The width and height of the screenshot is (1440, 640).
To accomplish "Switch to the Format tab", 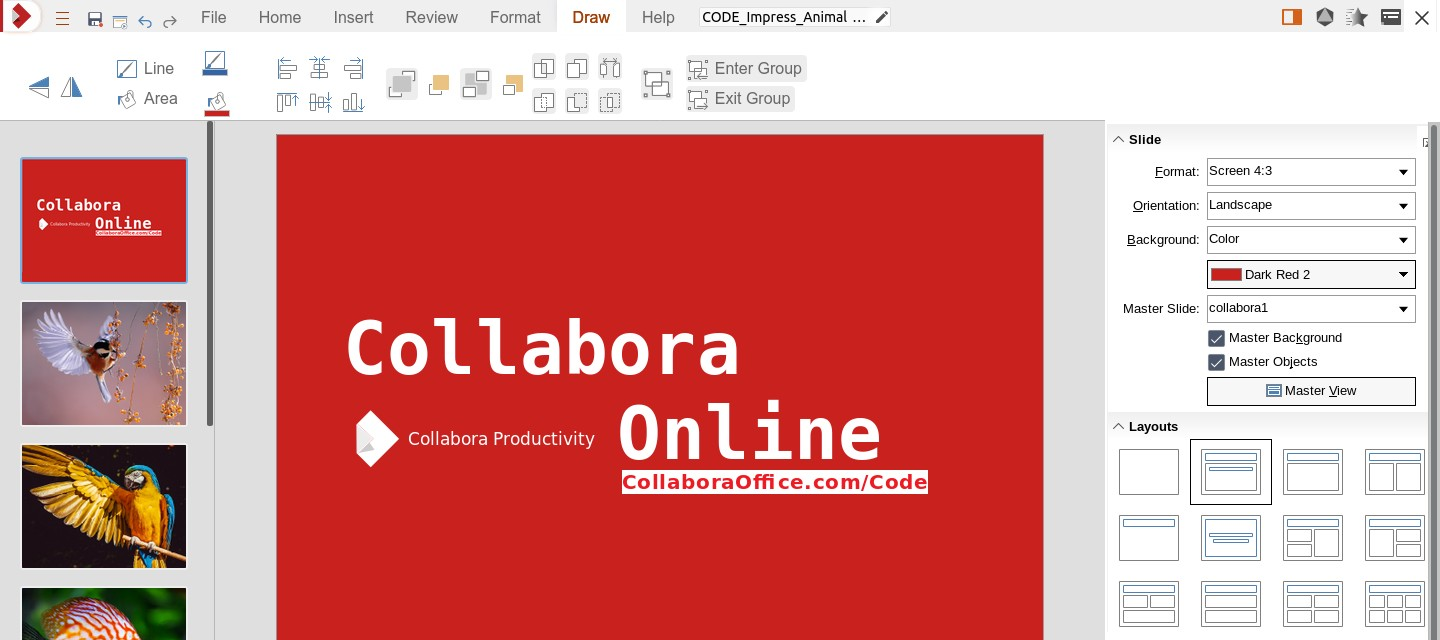I will tap(515, 17).
